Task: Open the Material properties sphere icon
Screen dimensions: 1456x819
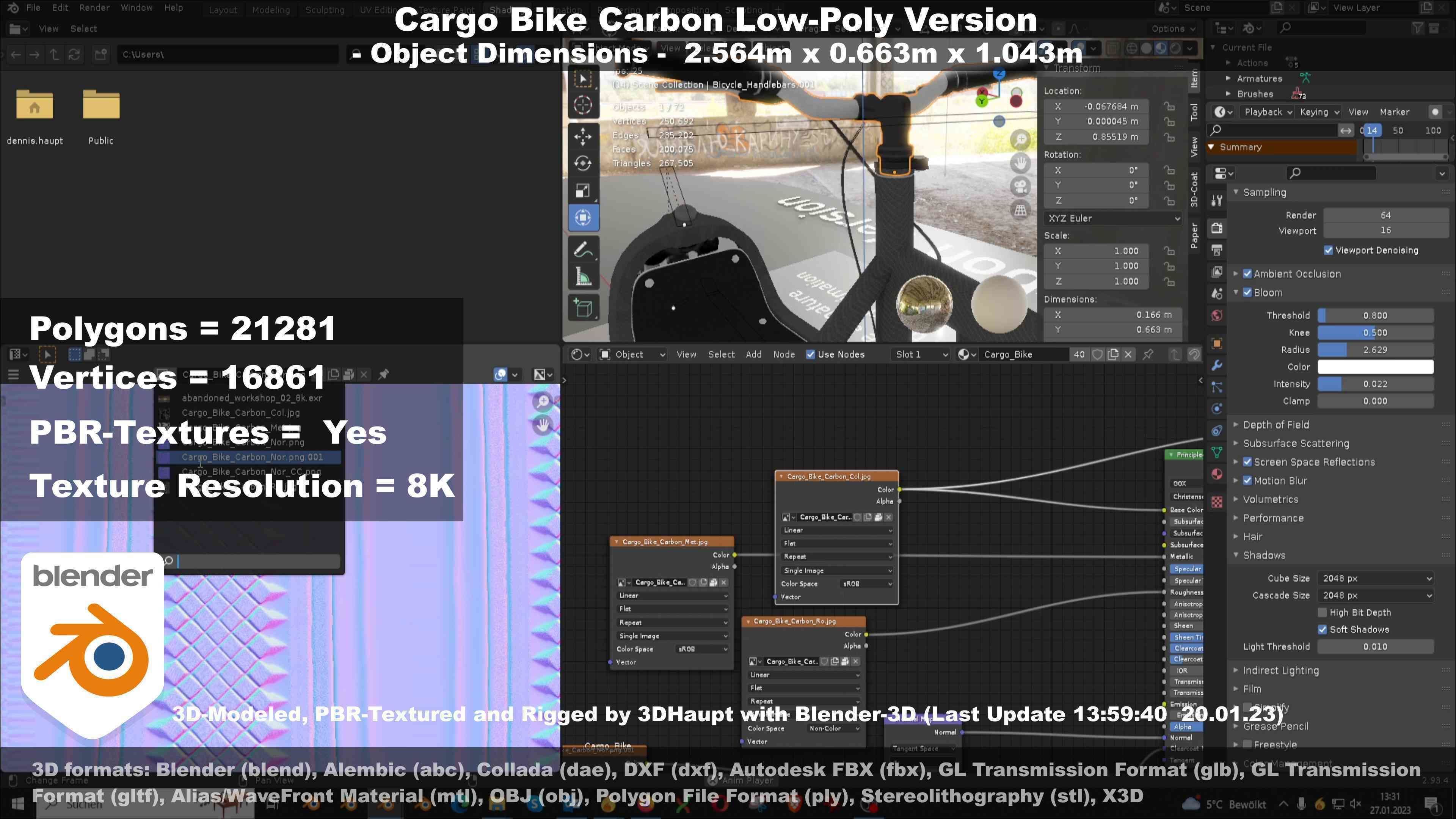Action: (x=1217, y=474)
